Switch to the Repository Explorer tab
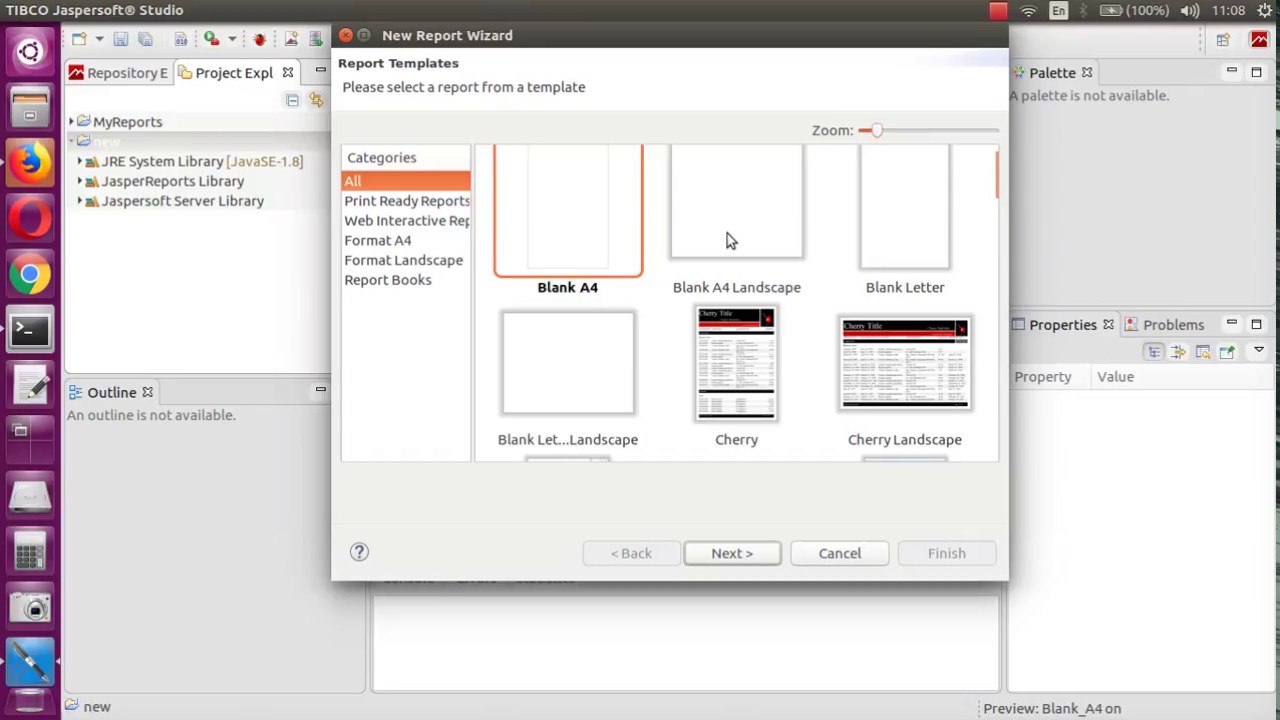Screen dimensions: 1280x720 pyautogui.click(x=118, y=73)
